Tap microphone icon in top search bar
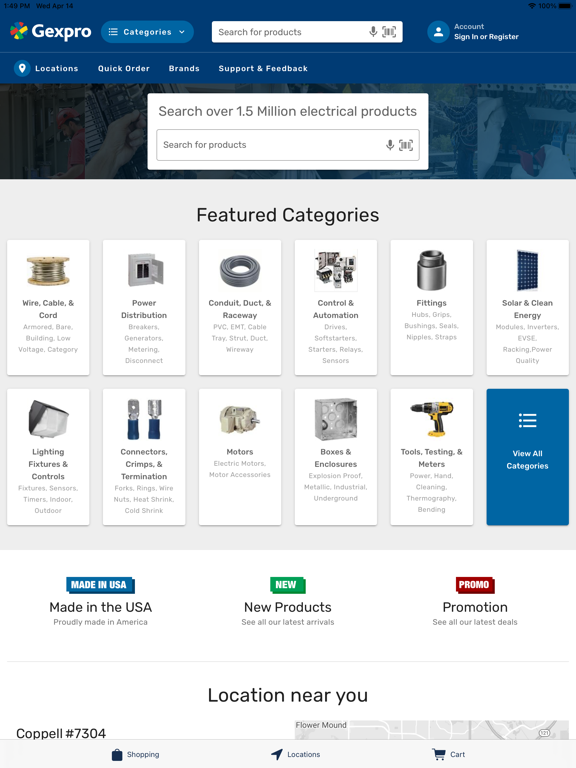 373,32
